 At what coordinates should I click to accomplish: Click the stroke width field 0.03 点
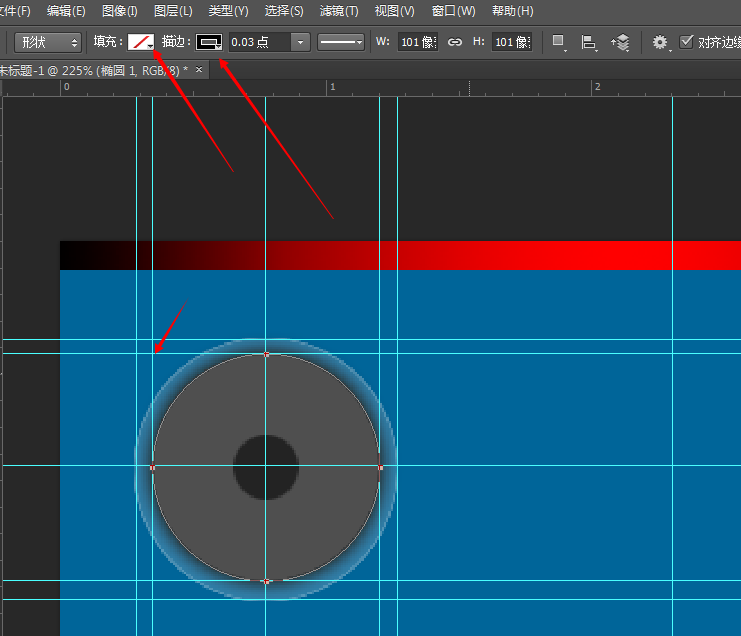259,42
